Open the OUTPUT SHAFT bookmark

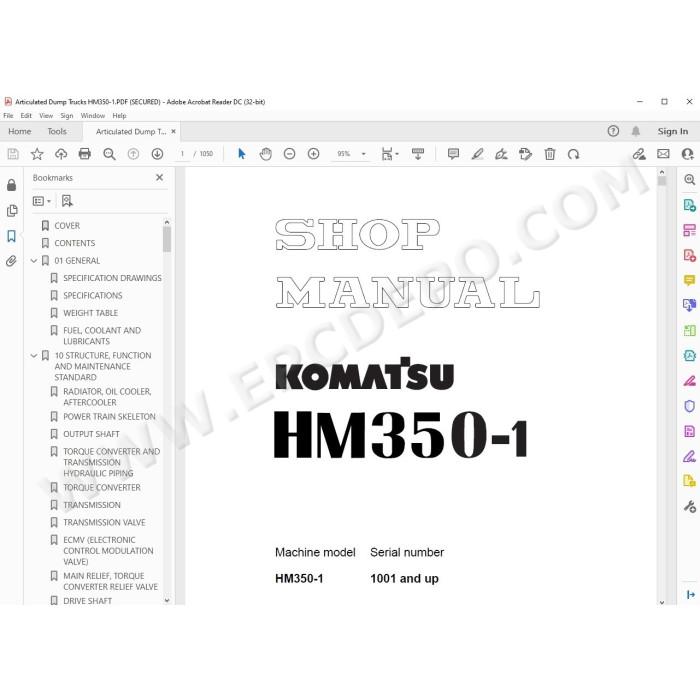tap(92, 434)
